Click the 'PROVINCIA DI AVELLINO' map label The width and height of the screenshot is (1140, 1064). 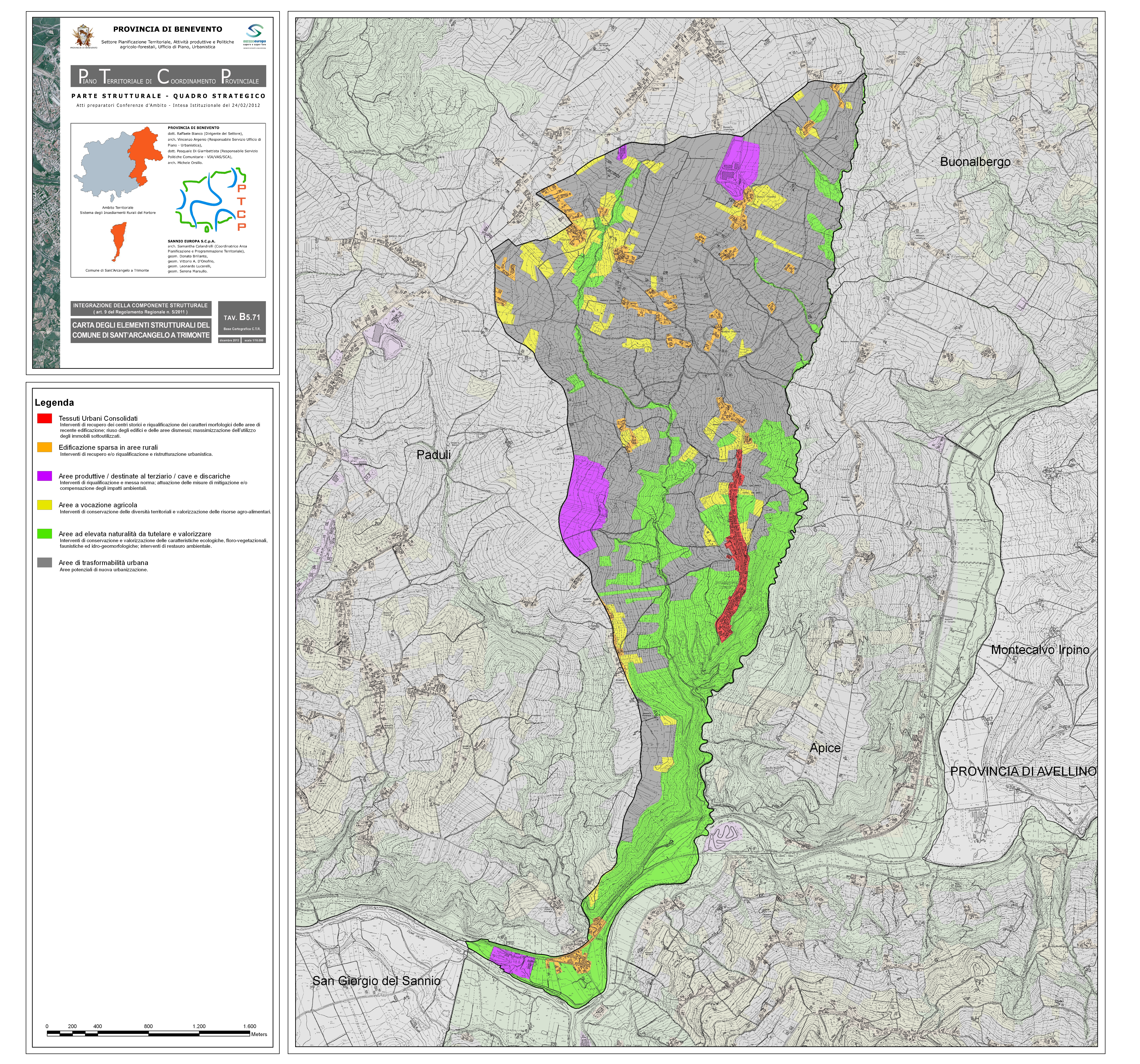click(x=1024, y=772)
